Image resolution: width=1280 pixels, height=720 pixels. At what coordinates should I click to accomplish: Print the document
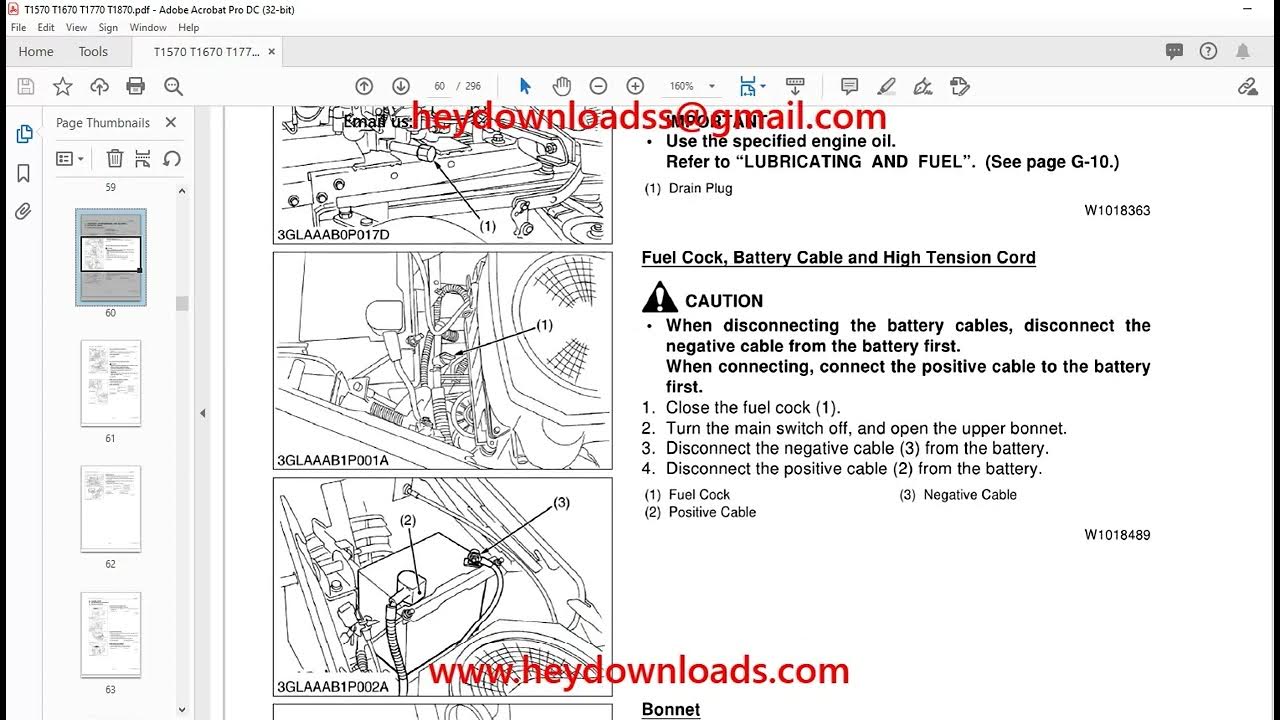click(136, 86)
